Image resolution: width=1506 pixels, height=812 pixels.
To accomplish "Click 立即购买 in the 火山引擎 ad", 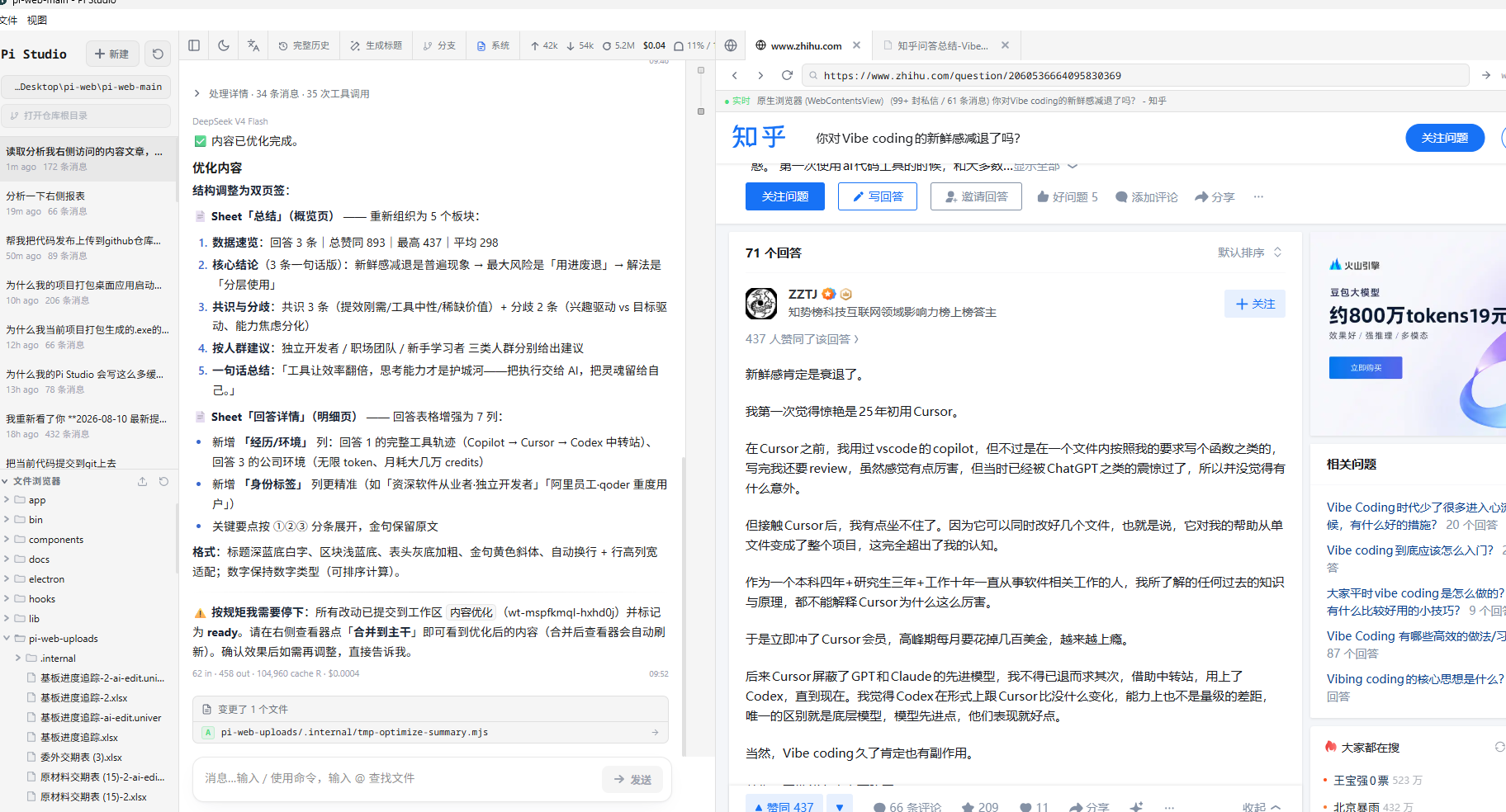I will 1366,367.
